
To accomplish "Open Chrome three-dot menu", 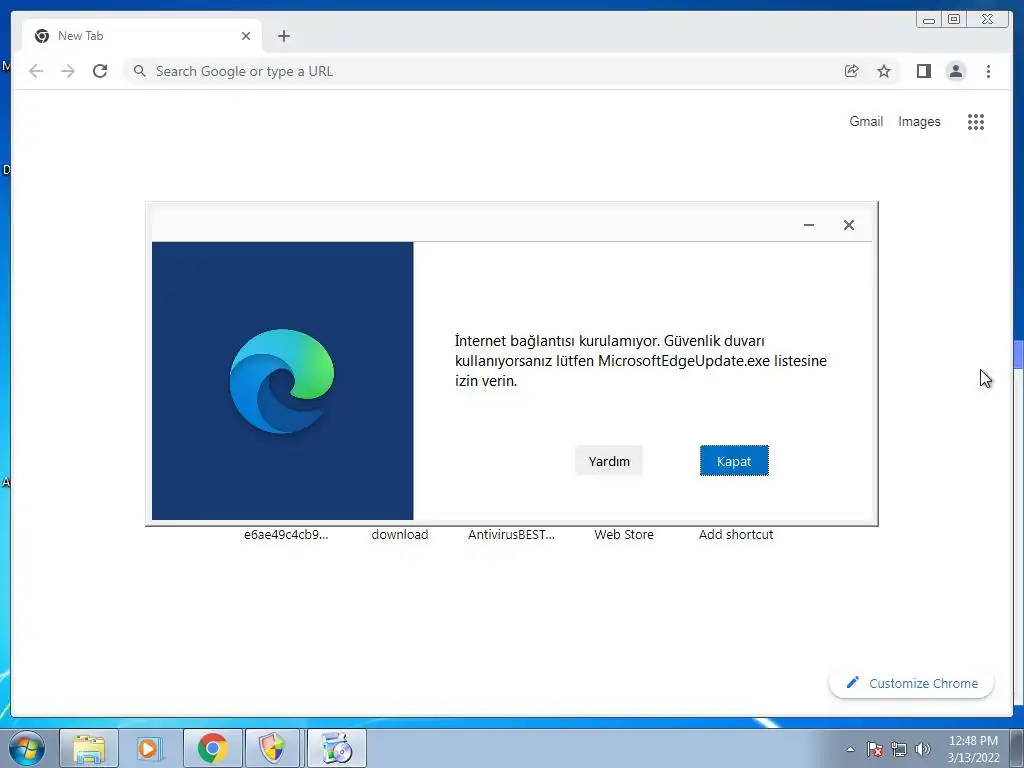I will click(988, 71).
